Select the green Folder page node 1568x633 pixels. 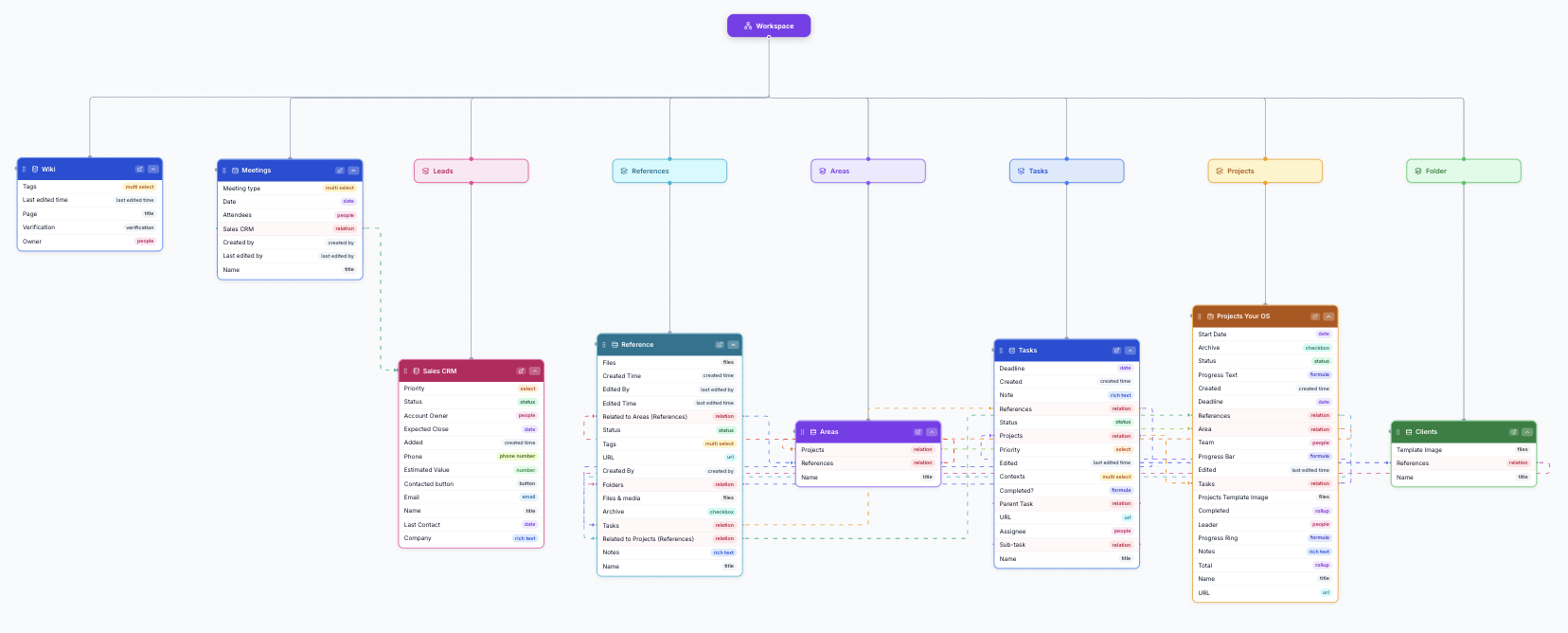[x=1464, y=172]
